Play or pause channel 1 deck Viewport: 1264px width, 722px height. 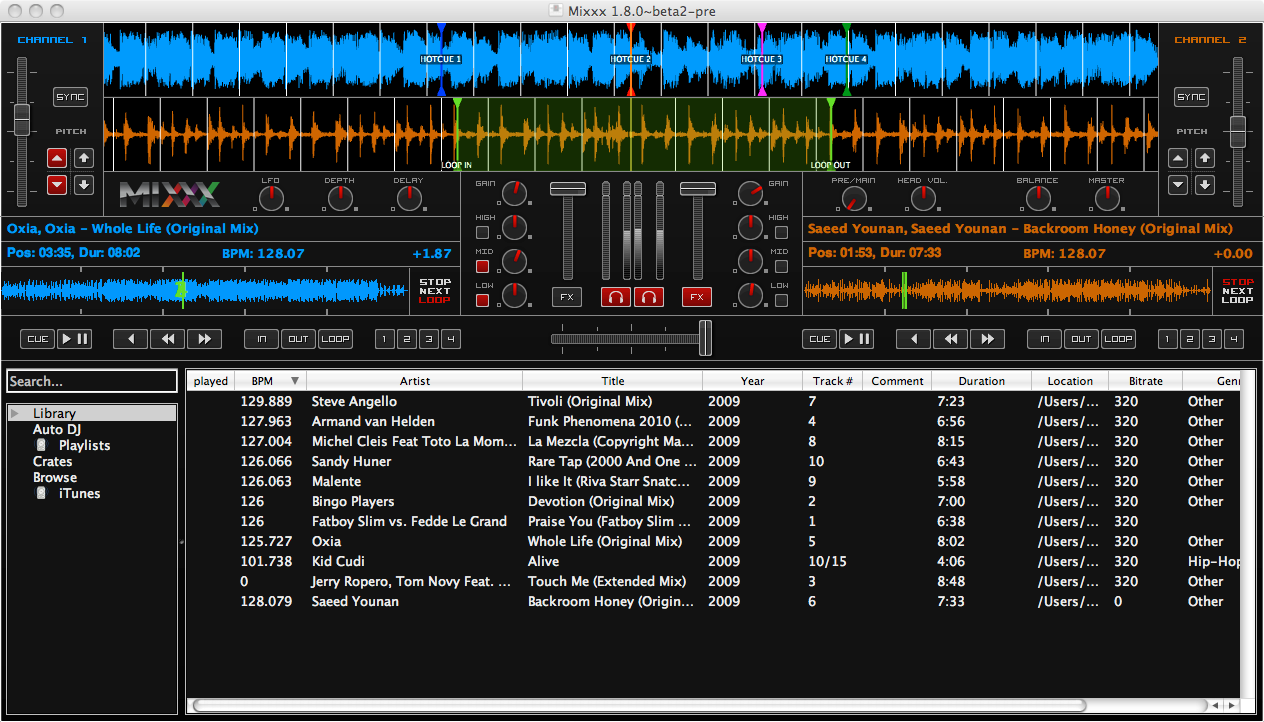[x=74, y=339]
